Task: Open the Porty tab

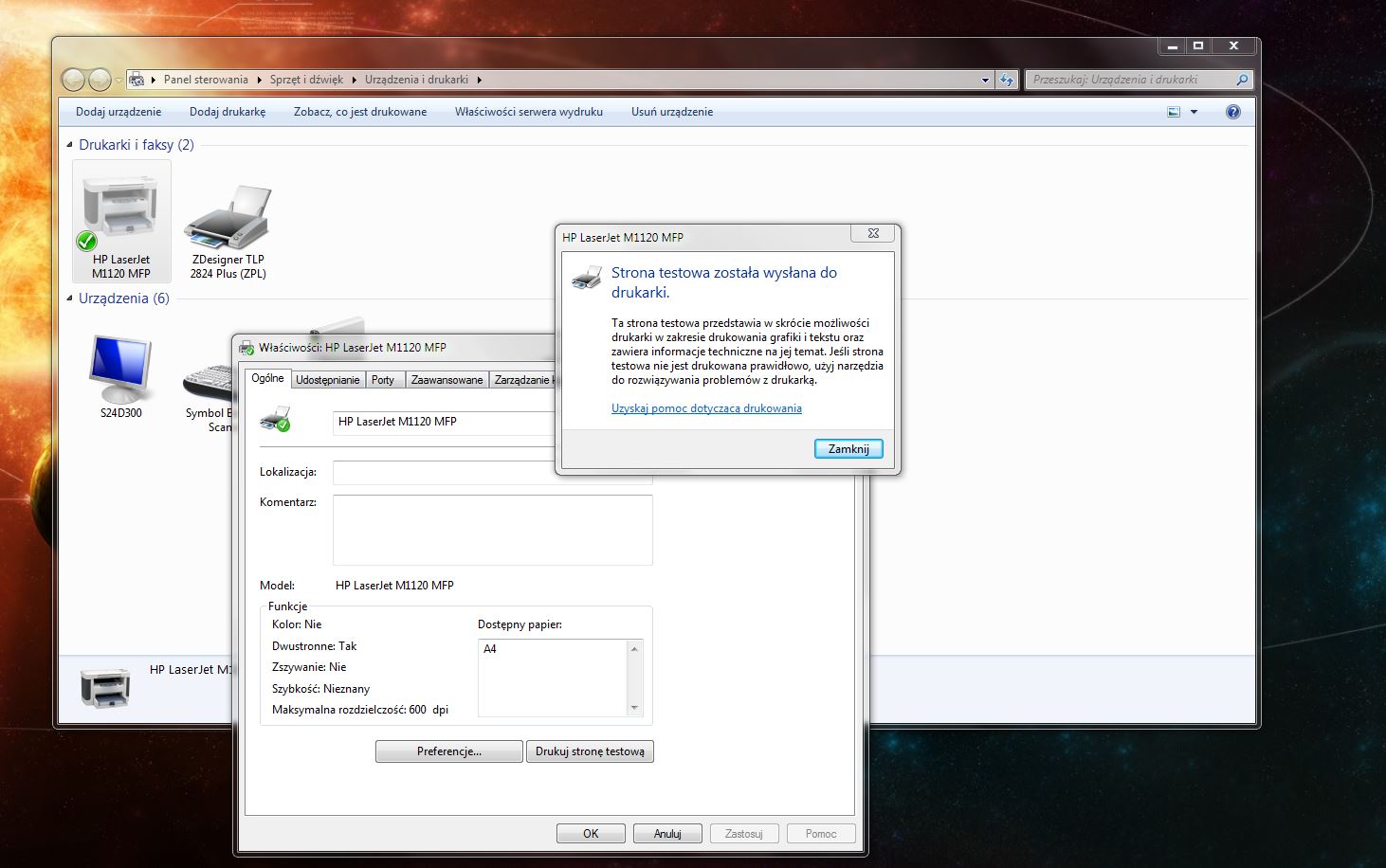Action: coord(383,380)
